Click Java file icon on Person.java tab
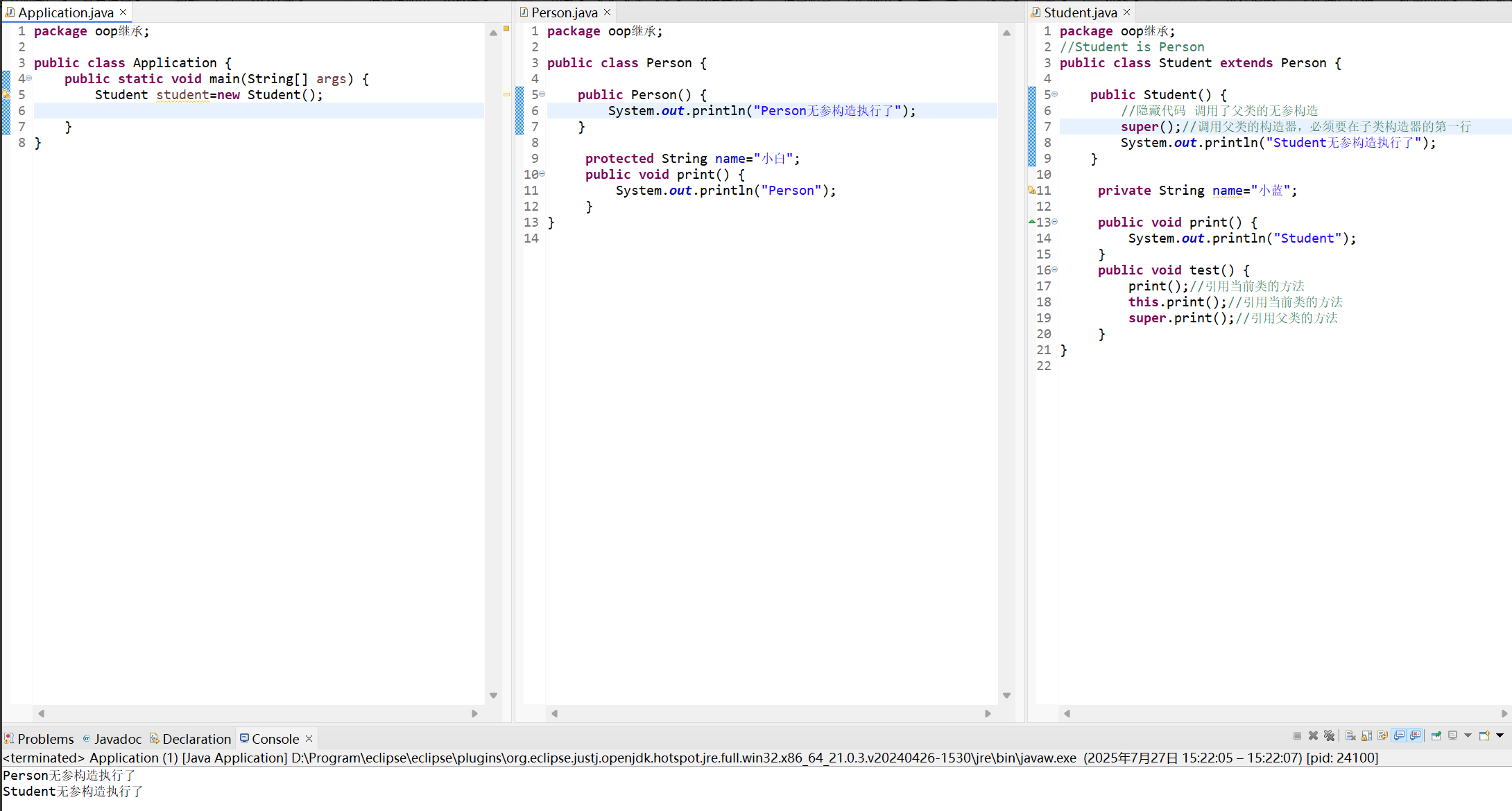Screen dimensions: 1512x811 (x=524, y=12)
